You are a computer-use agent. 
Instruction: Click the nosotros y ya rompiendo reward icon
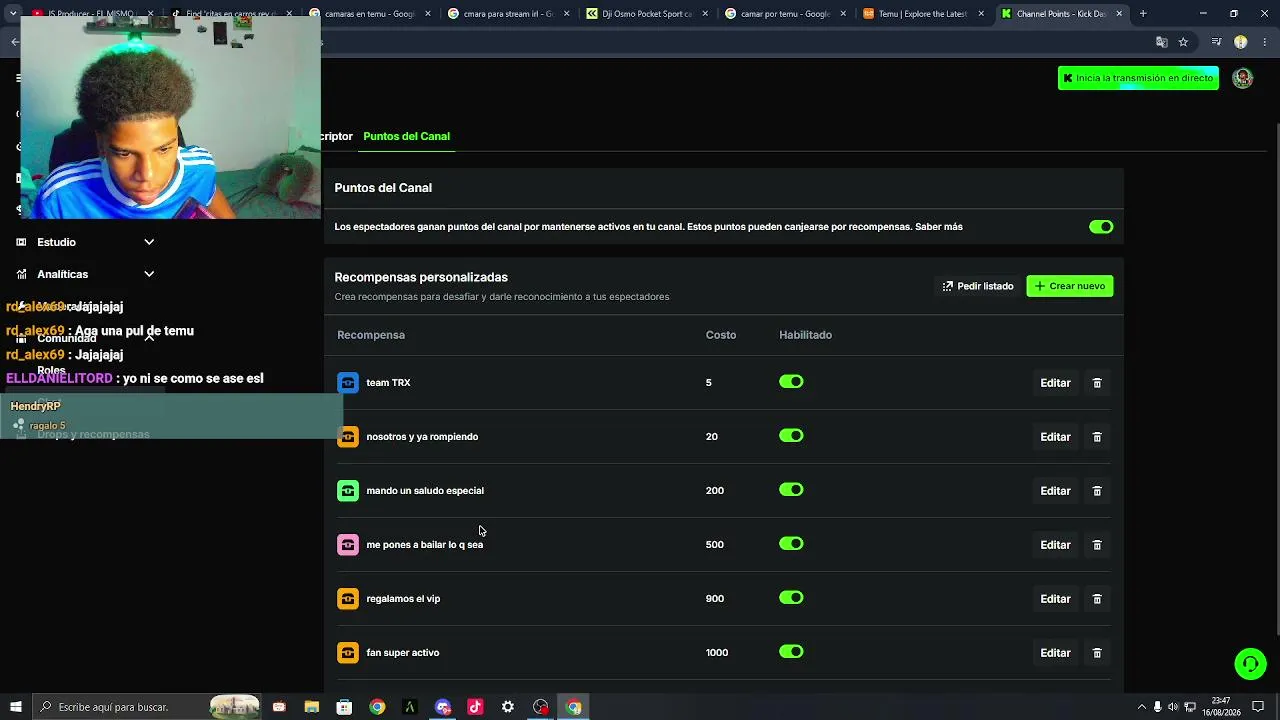[348, 437]
